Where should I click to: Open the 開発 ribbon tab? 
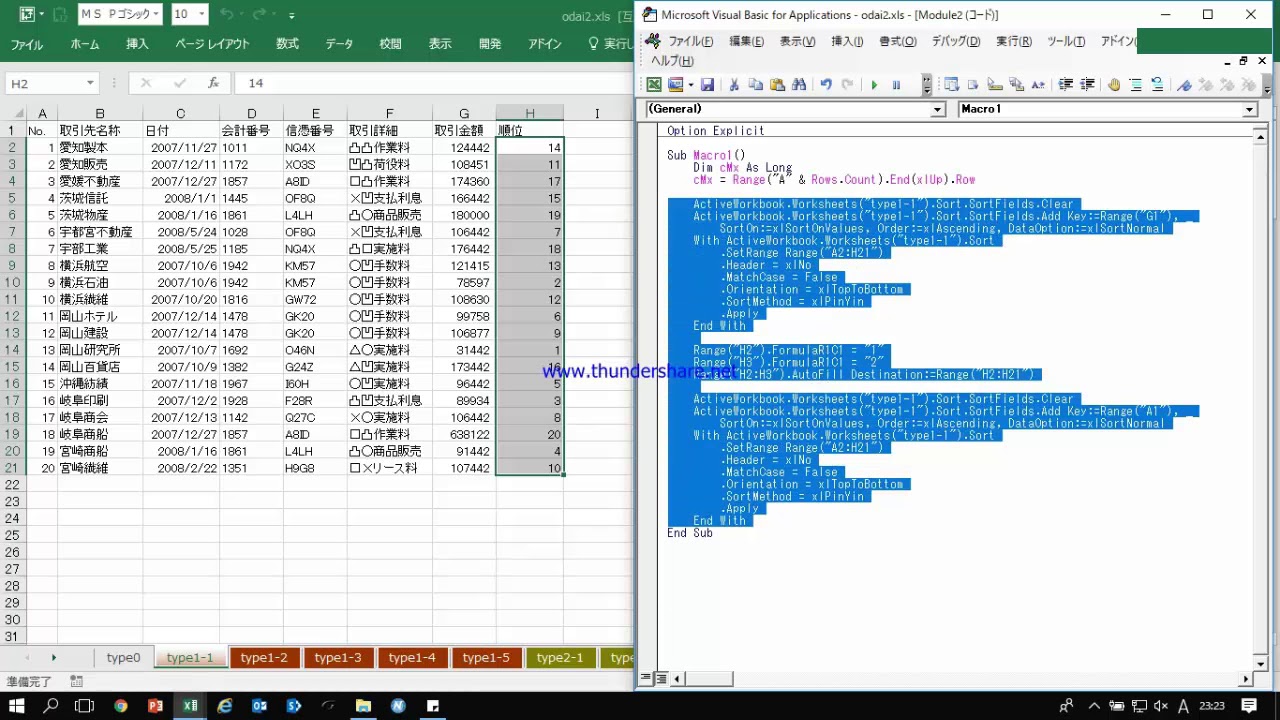click(490, 44)
